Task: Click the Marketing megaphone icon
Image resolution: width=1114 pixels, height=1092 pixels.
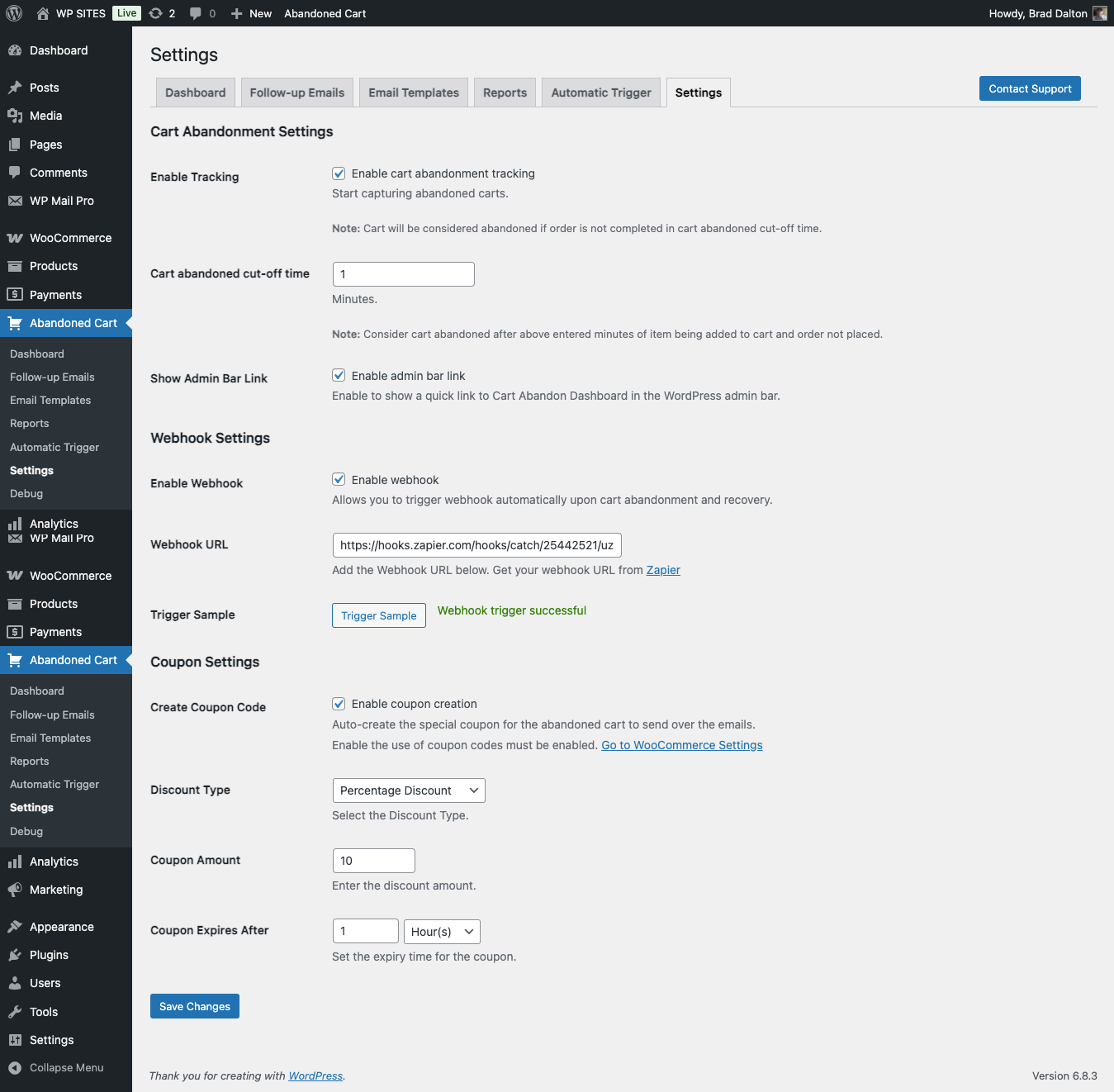Action: (15, 890)
